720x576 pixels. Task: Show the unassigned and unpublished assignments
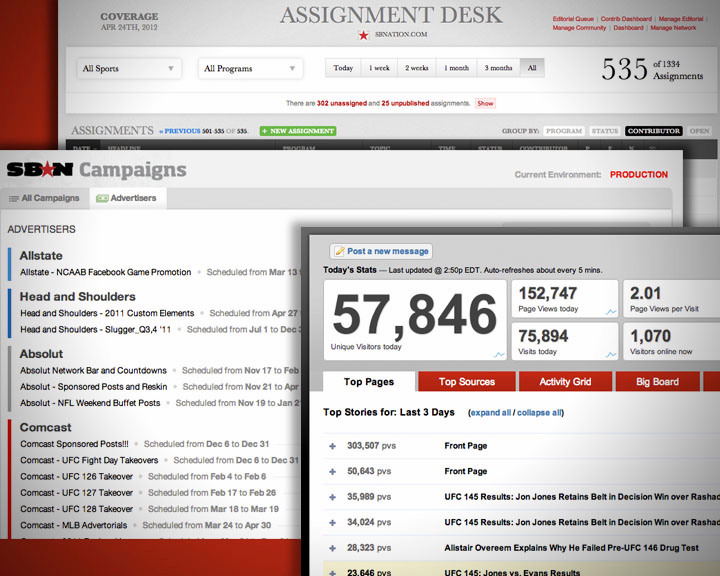click(x=485, y=103)
